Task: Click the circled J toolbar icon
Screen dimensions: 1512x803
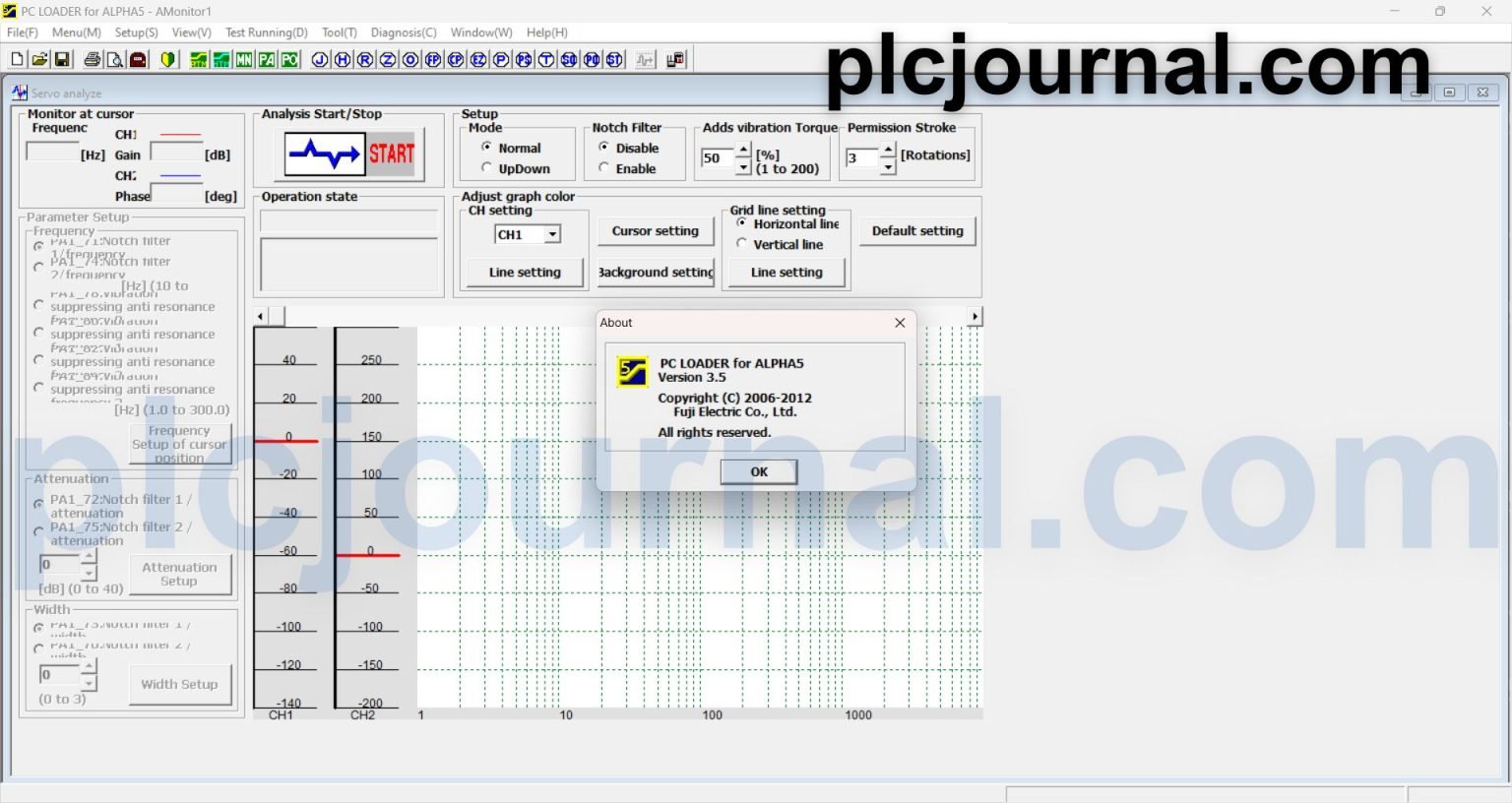Action: (x=319, y=59)
